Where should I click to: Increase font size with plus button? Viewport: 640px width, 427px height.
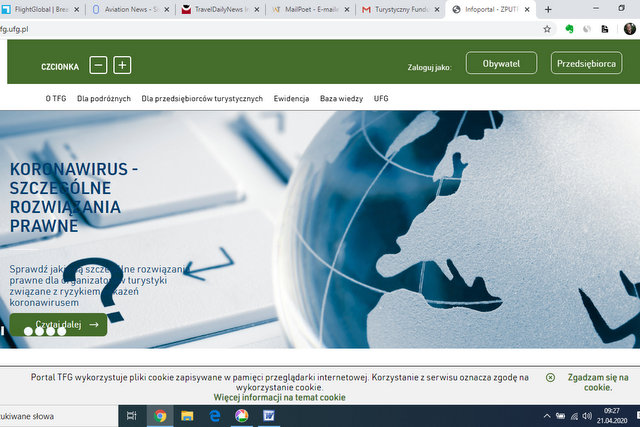[x=122, y=66]
